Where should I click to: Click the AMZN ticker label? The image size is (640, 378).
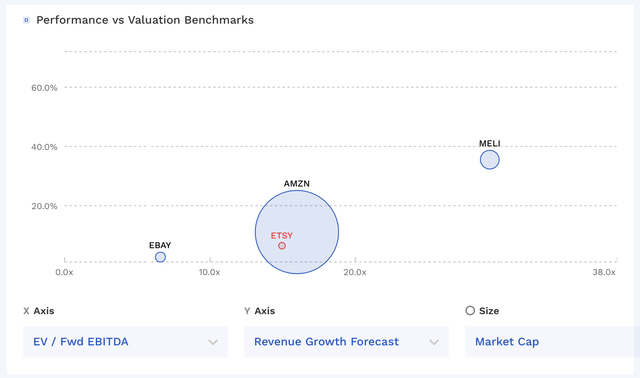coord(297,184)
